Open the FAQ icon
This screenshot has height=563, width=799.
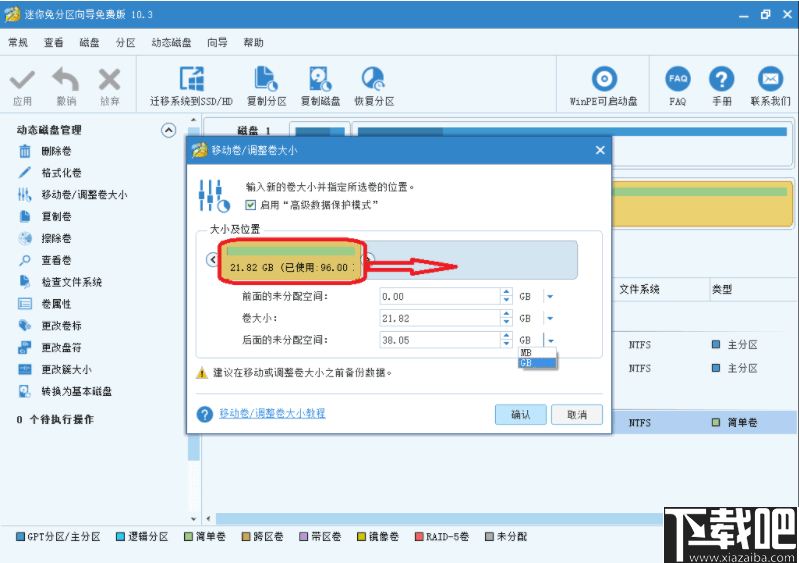[678, 79]
